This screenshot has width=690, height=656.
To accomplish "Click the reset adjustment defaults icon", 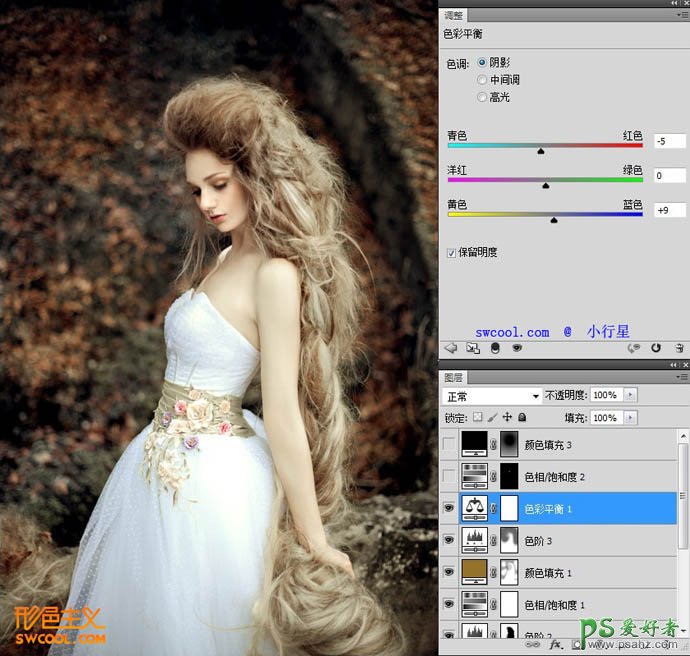I will [656, 348].
